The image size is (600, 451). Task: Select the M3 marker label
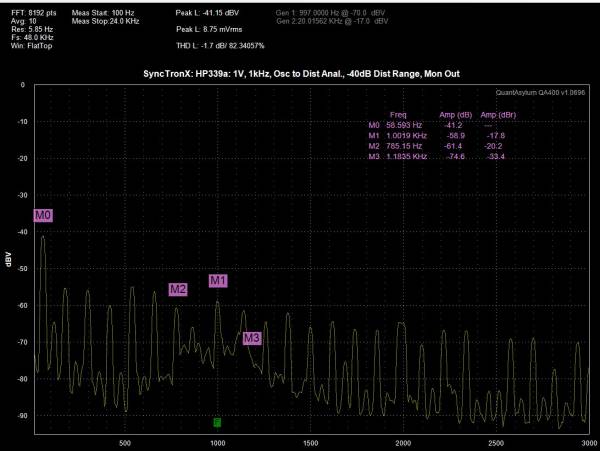pos(252,338)
